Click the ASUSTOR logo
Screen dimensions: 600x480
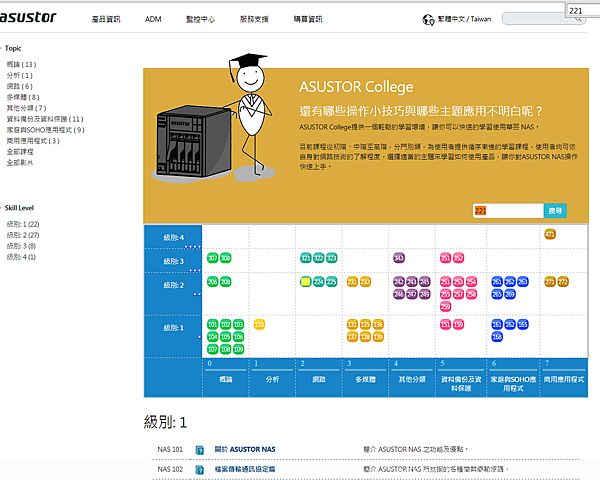coord(28,17)
